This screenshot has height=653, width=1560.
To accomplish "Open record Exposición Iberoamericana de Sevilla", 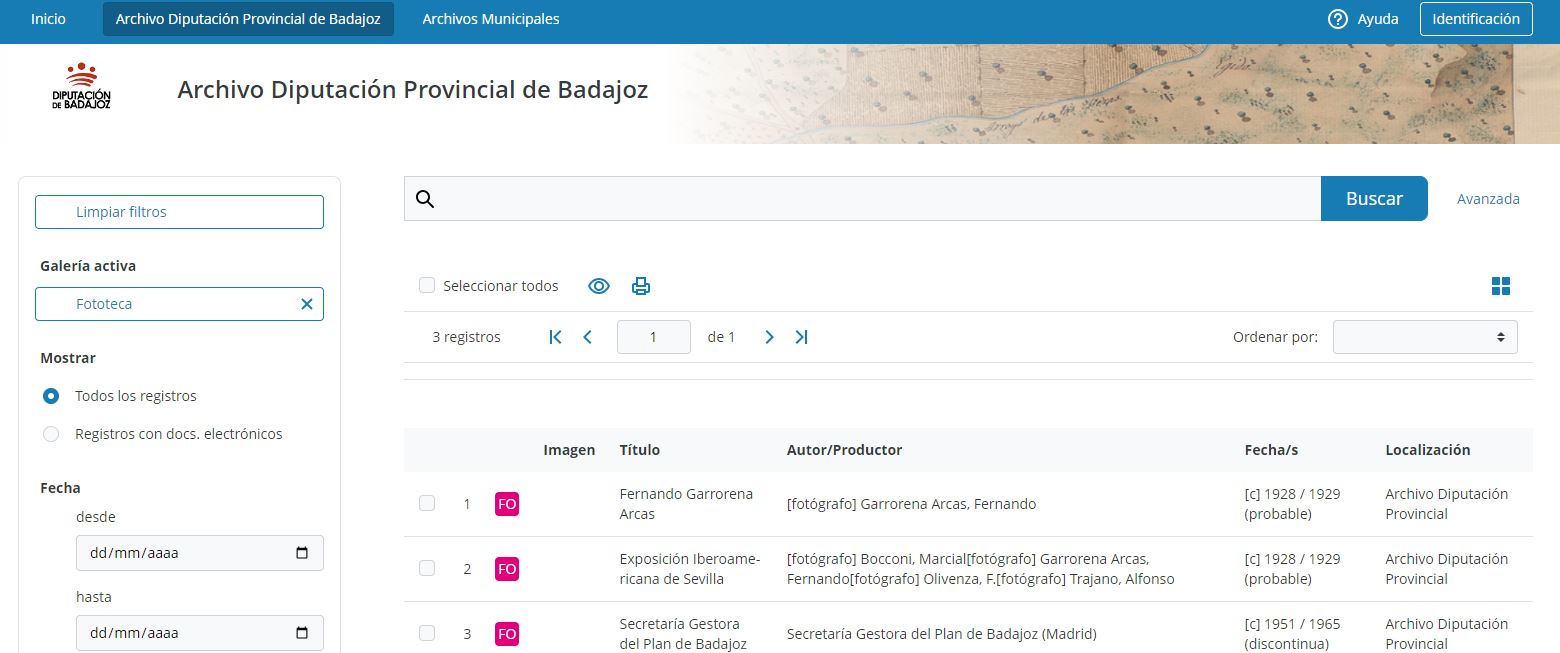I will [x=690, y=569].
